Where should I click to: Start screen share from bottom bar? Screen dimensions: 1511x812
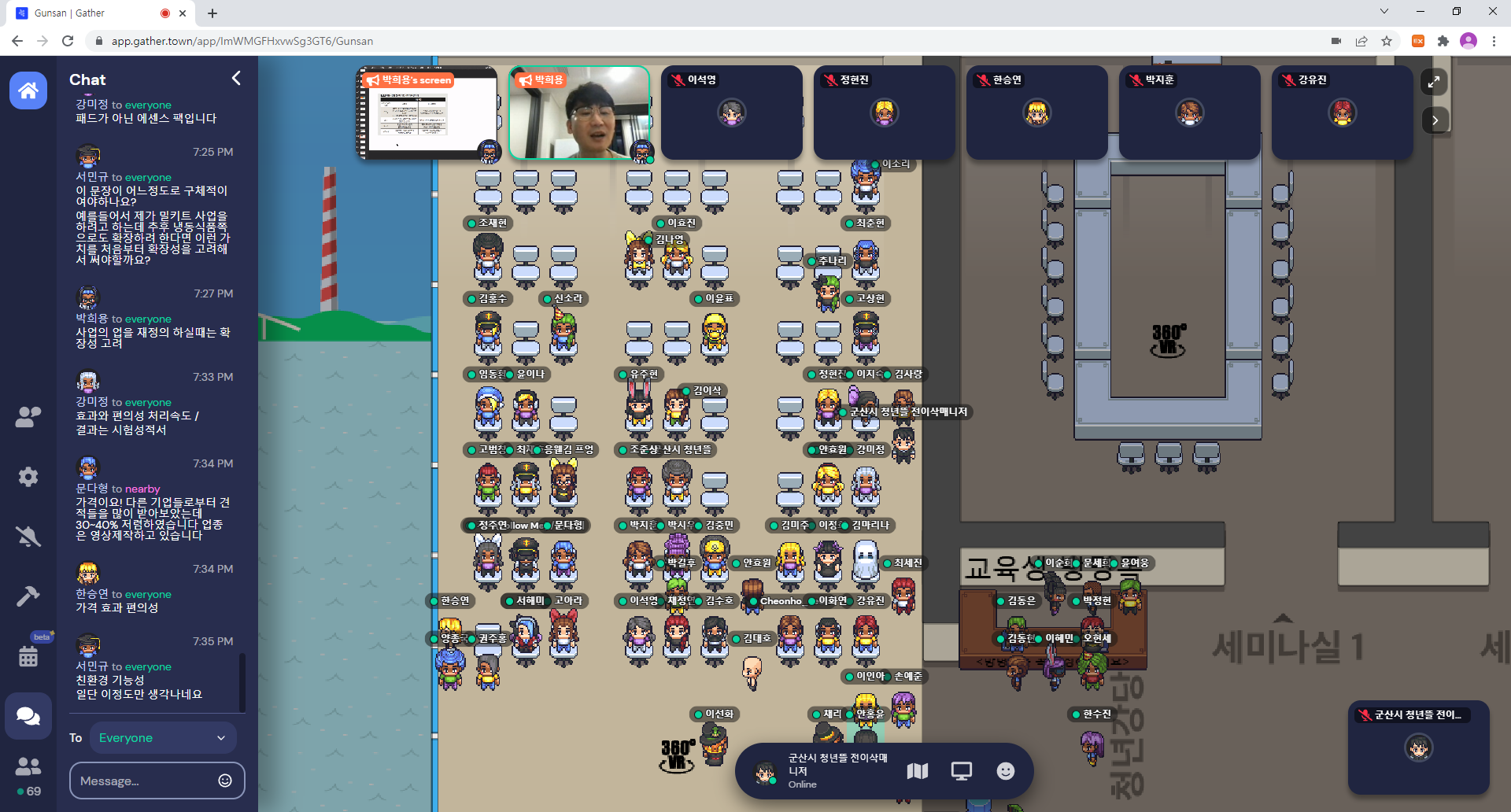point(962,771)
